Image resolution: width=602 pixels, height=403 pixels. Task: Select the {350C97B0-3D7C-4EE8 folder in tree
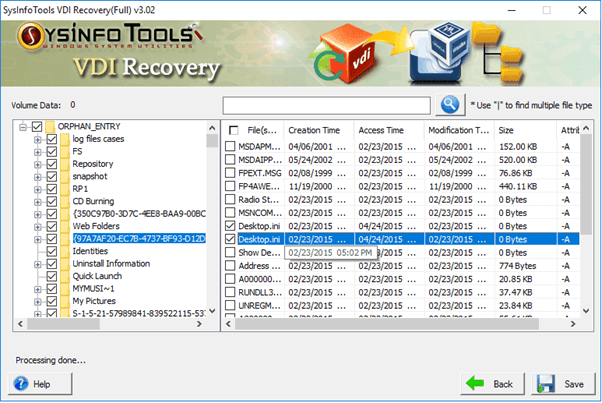139,213
